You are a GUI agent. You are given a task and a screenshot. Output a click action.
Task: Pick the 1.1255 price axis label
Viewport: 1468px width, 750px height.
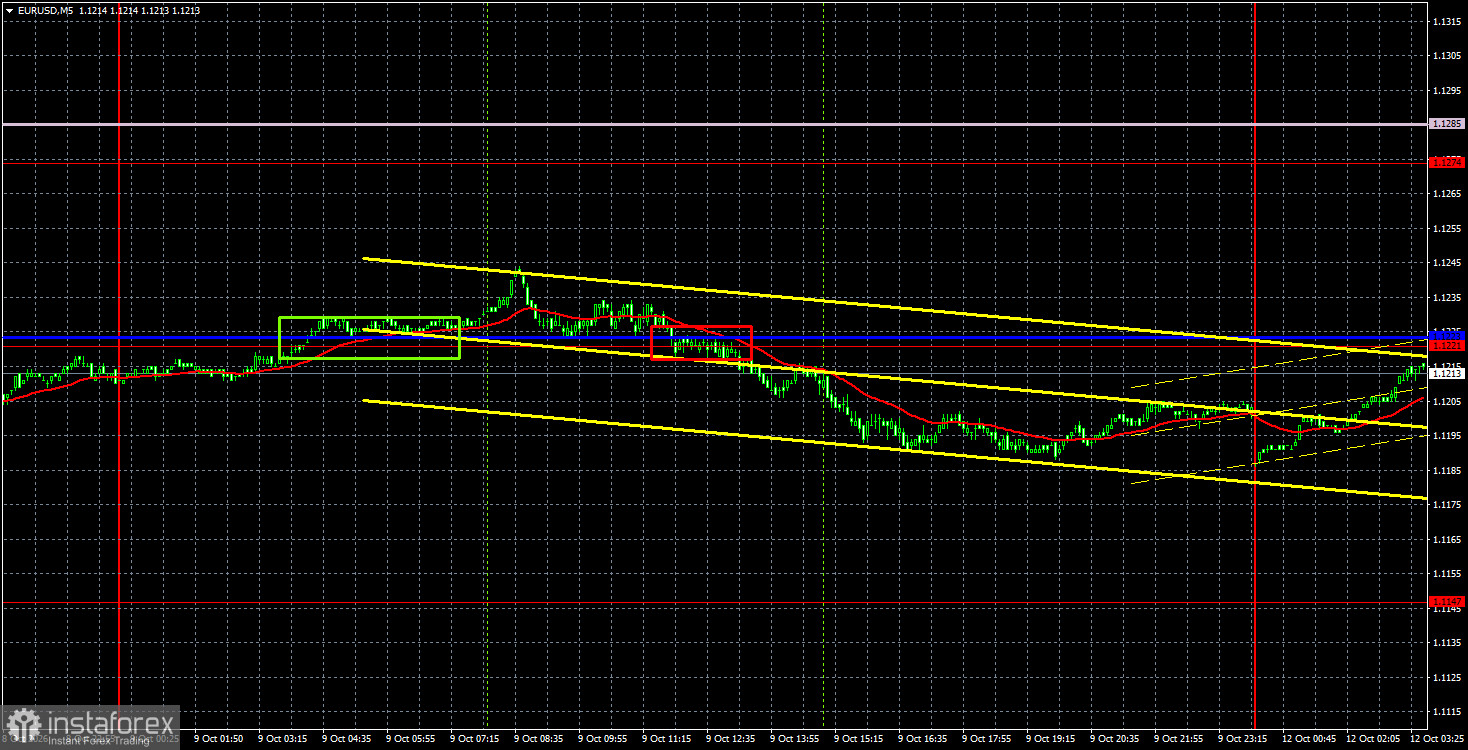[1447, 229]
